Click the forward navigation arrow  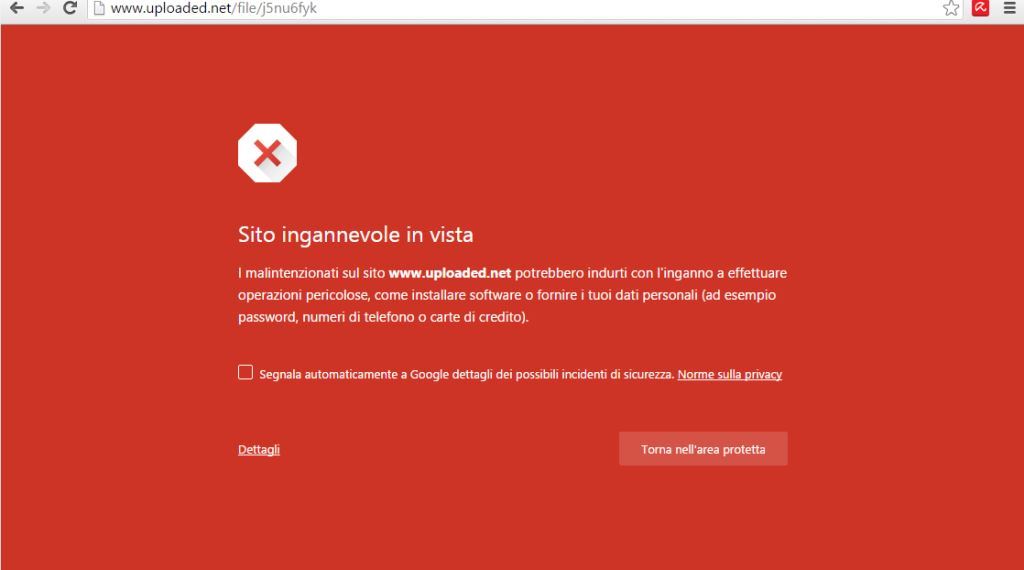pyautogui.click(x=43, y=8)
